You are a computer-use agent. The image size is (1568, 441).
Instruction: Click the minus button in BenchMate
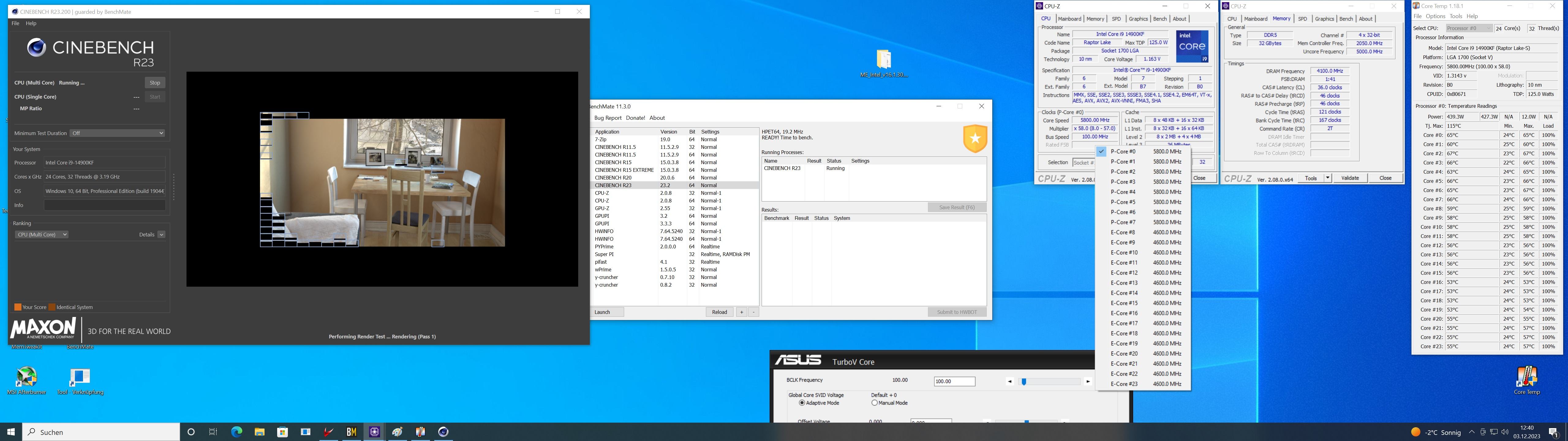tap(753, 312)
